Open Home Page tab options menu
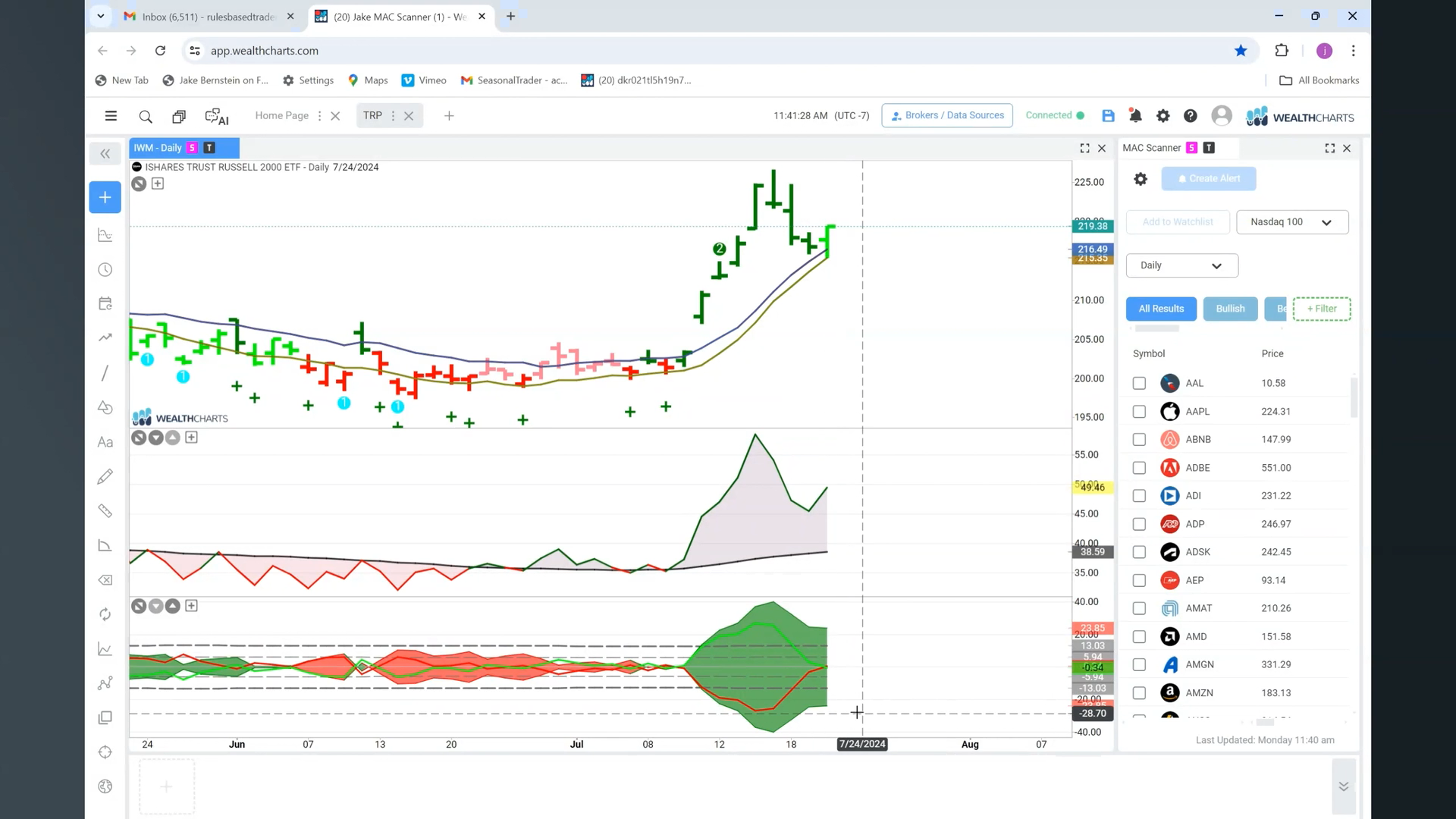 pos(319,116)
